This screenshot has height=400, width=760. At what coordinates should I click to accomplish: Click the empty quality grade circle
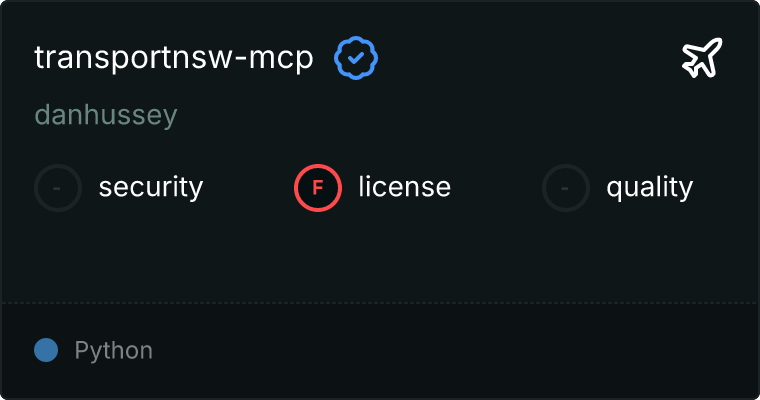(566, 188)
